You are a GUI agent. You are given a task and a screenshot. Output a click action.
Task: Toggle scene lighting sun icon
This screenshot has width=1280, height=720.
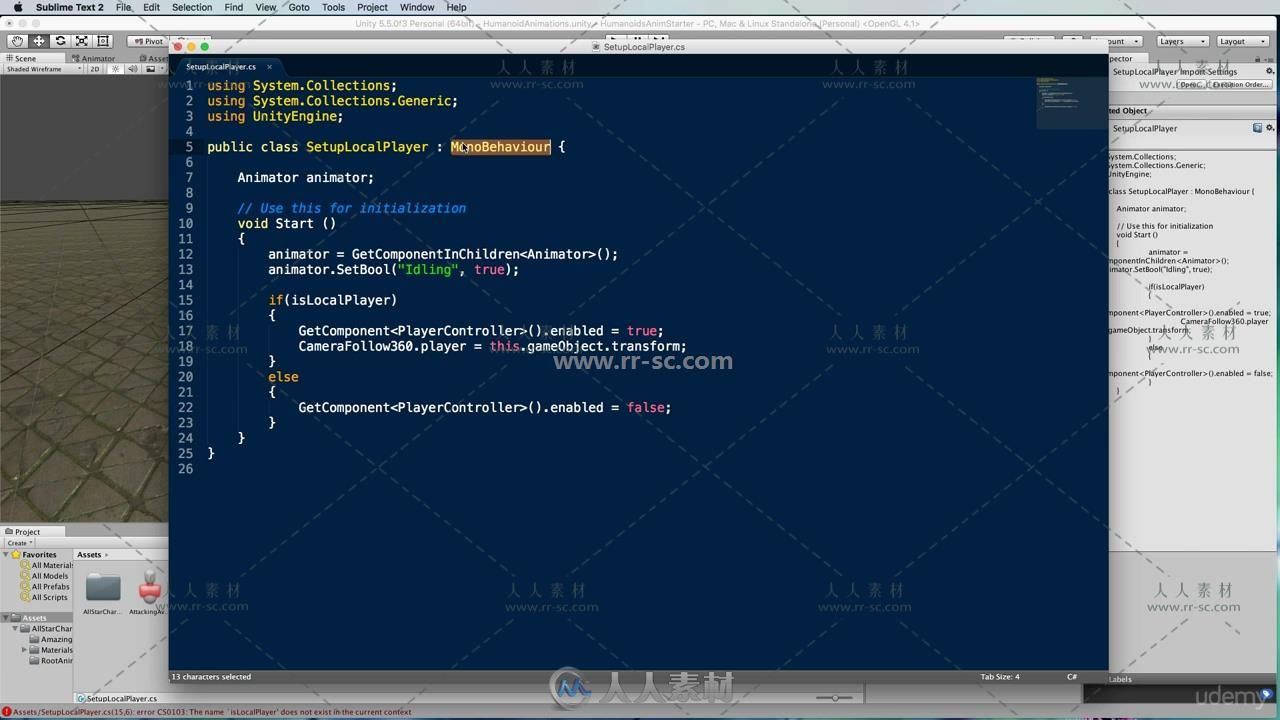(115, 69)
